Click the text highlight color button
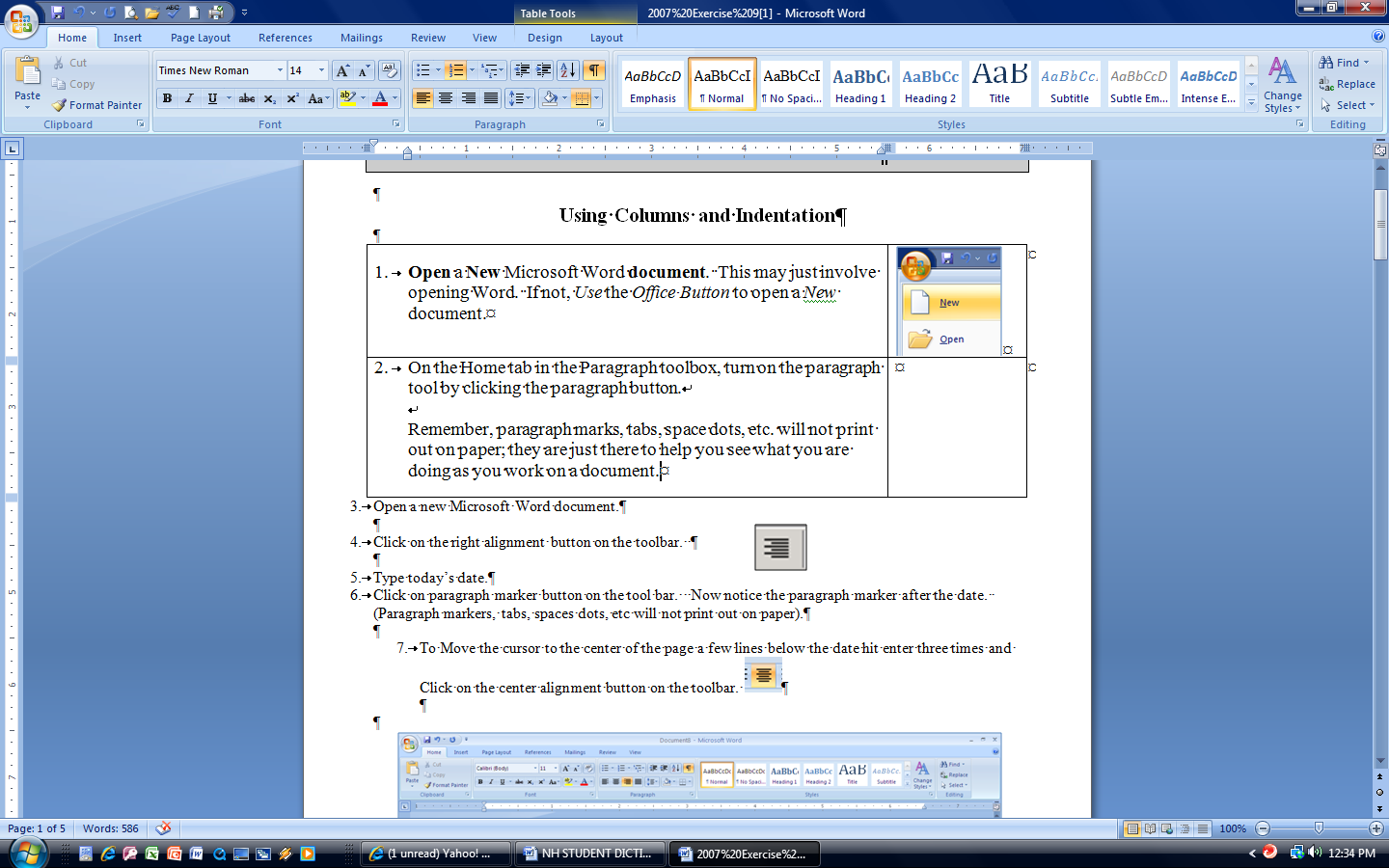This screenshot has width=1389, height=868. tap(348, 98)
